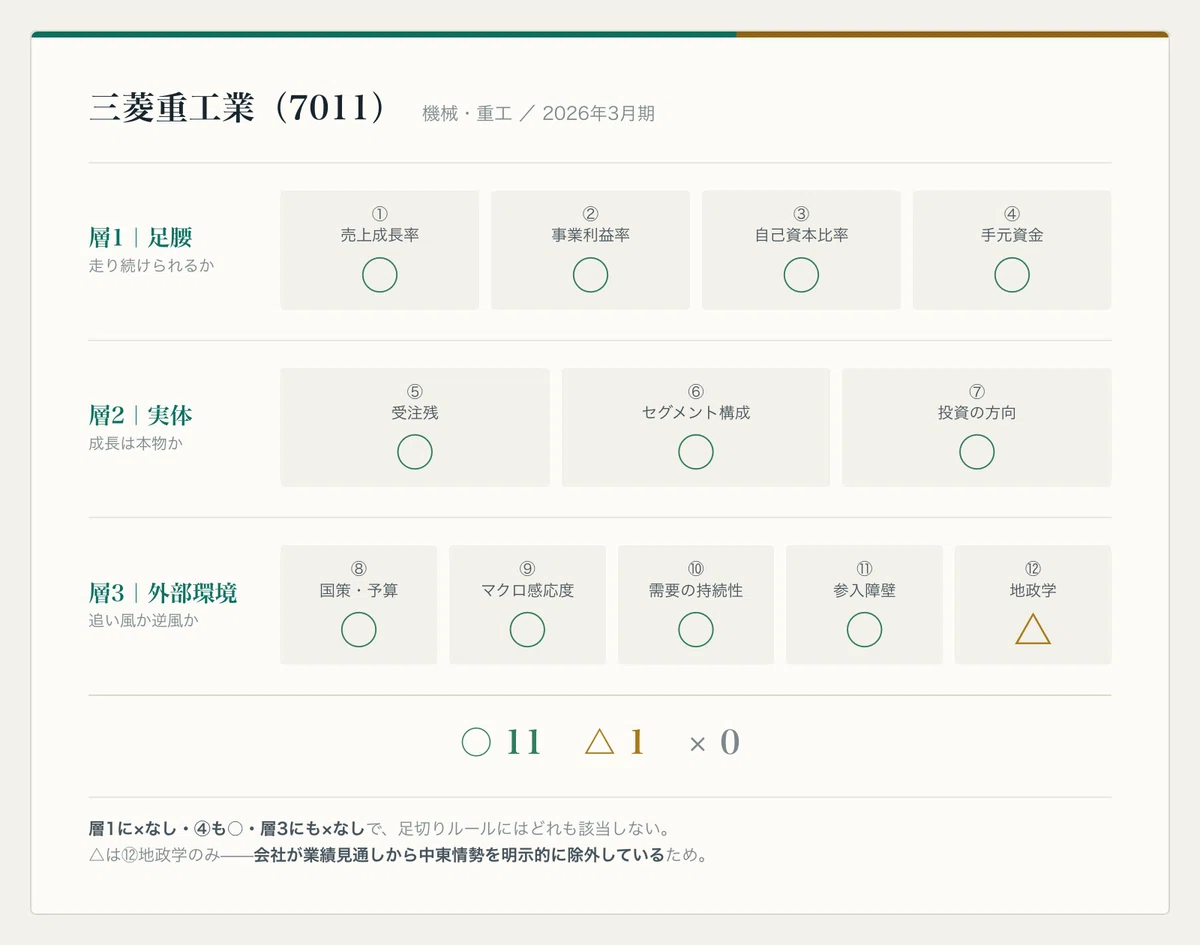
Task: Select the 売上成長率 label
Action: (380, 235)
